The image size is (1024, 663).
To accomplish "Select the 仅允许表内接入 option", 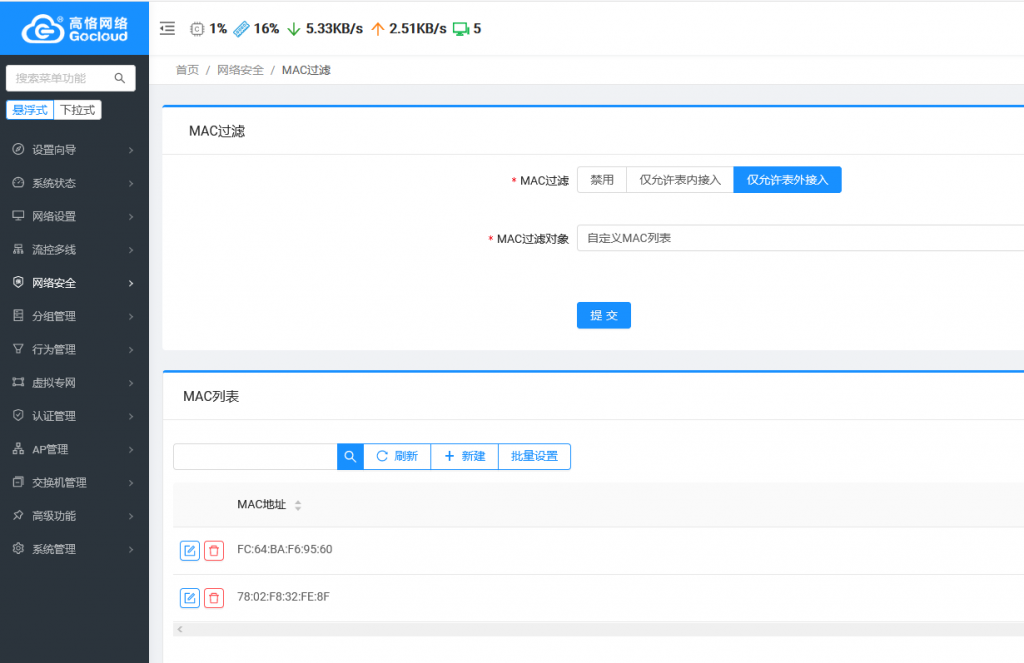I will [680, 180].
